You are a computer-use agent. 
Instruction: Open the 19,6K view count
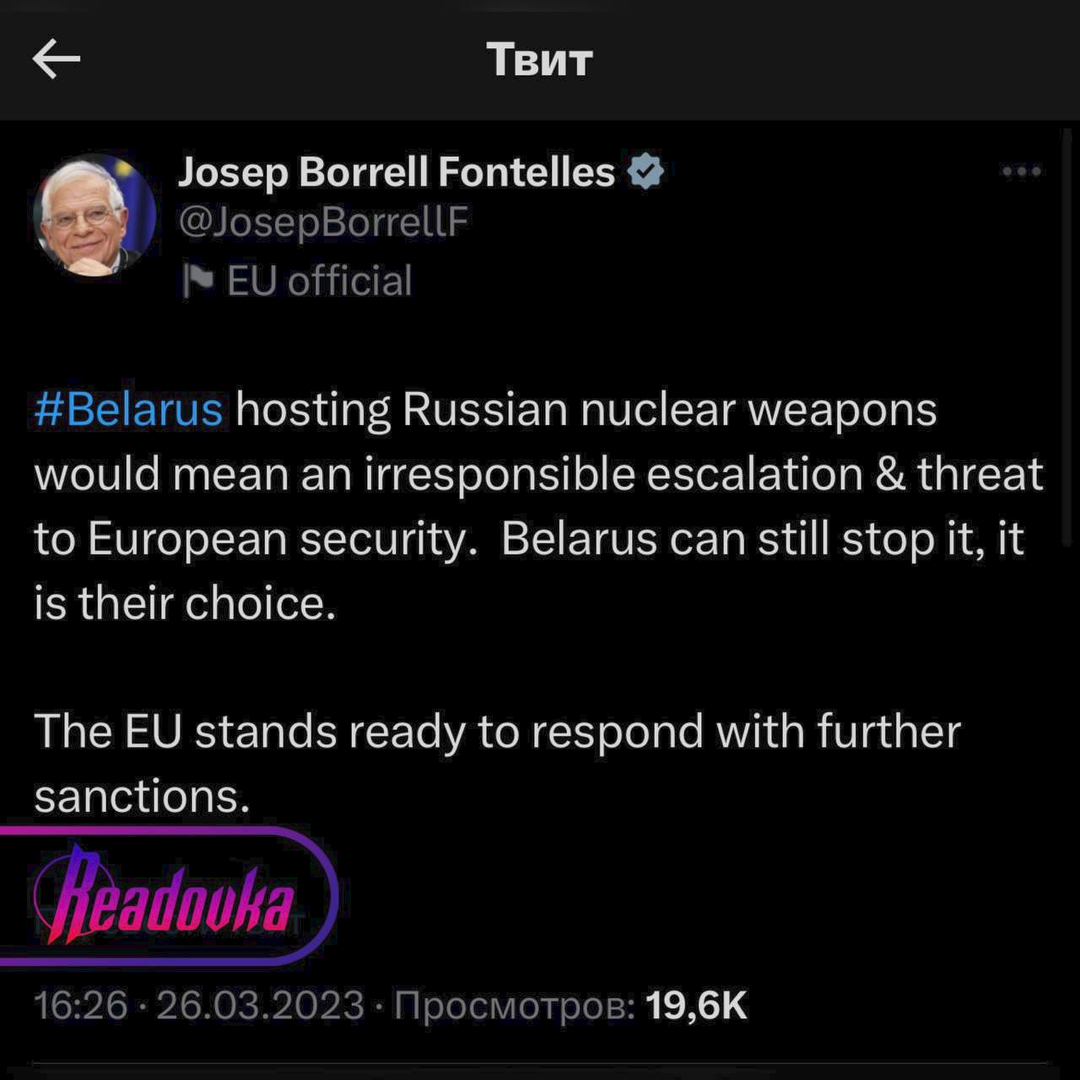point(697,1005)
